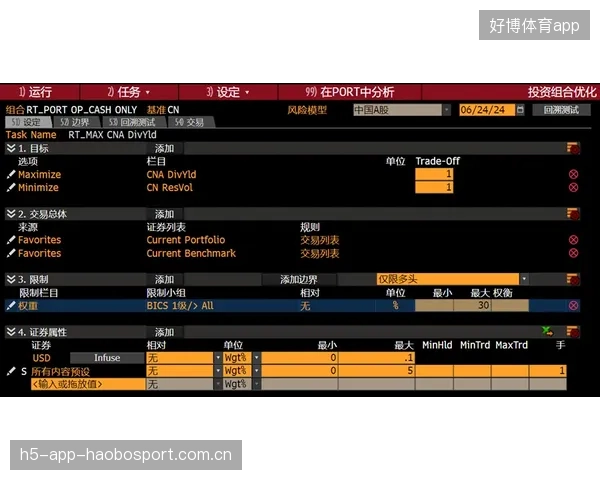Viewport: 600px width, 480px height.
Task: Click the USD row 最小 field showing 0
Action: 300,358
